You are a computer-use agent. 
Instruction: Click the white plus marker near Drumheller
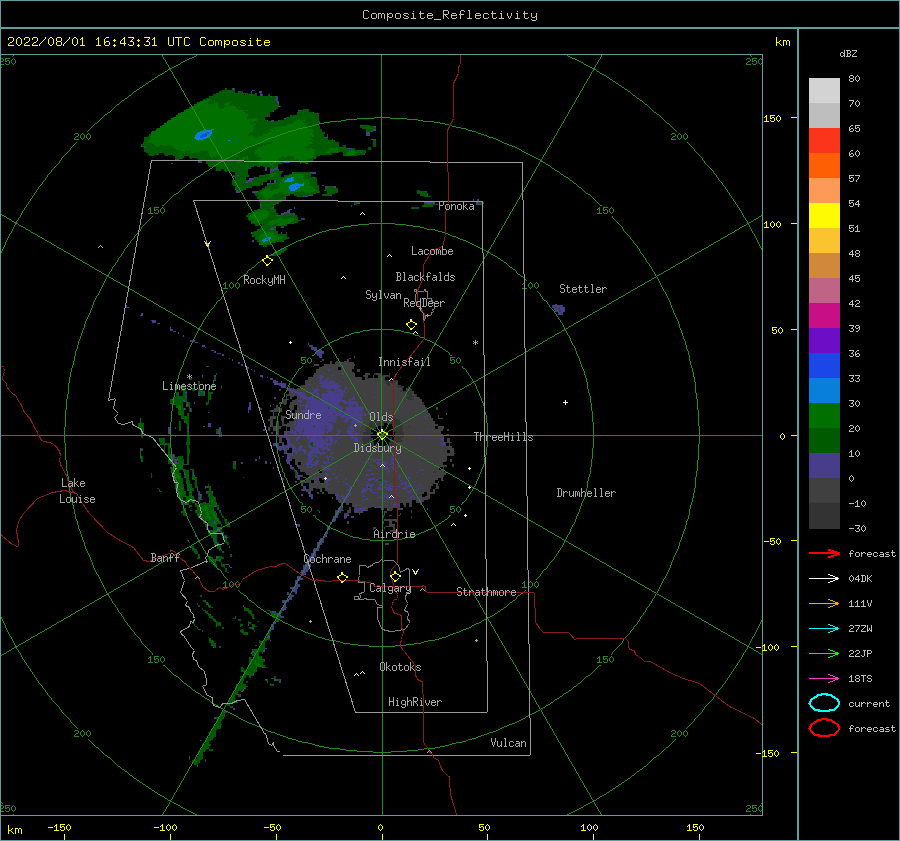coord(565,402)
